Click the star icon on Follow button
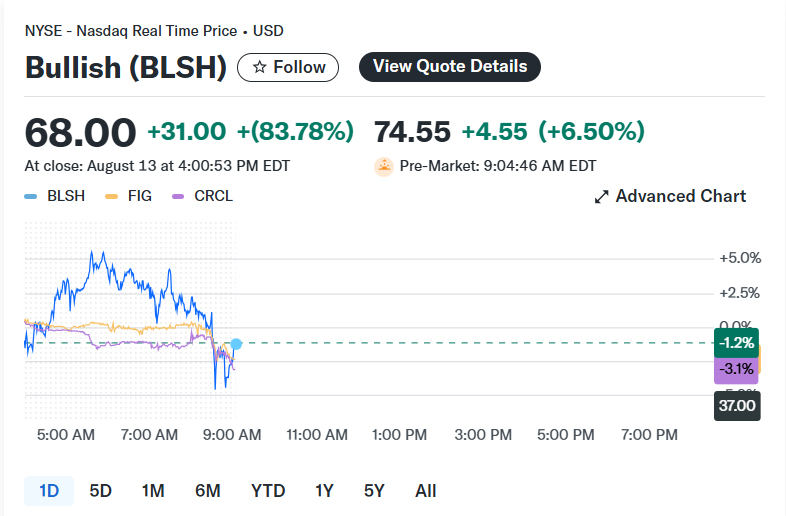 [x=260, y=67]
